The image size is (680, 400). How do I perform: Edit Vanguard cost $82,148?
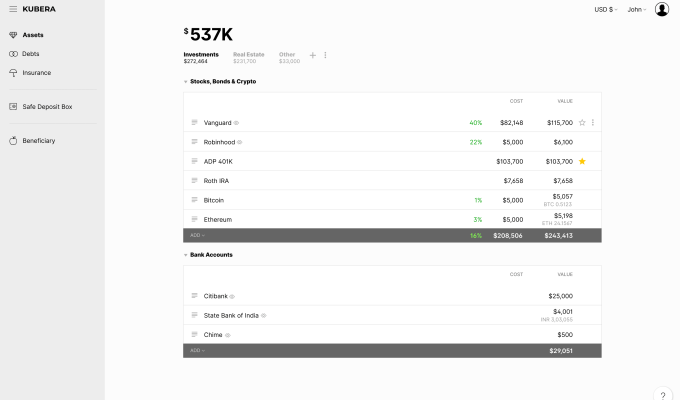(x=512, y=123)
